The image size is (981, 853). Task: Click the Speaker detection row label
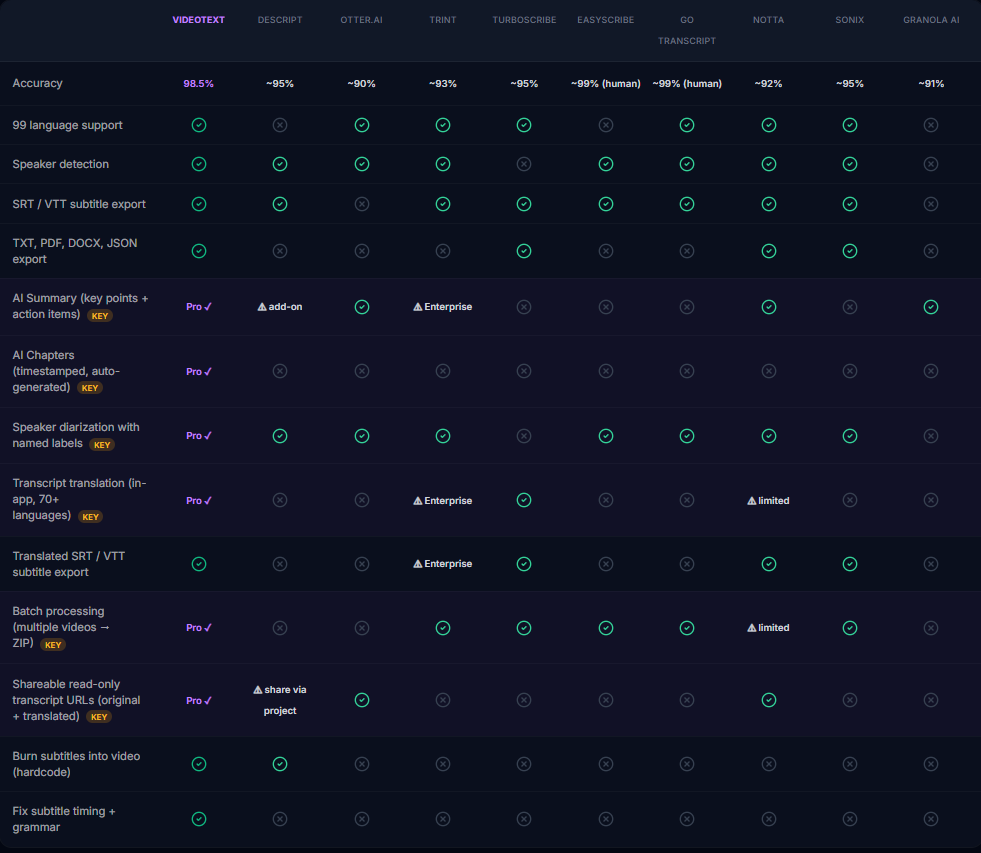click(x=61, y=164)
